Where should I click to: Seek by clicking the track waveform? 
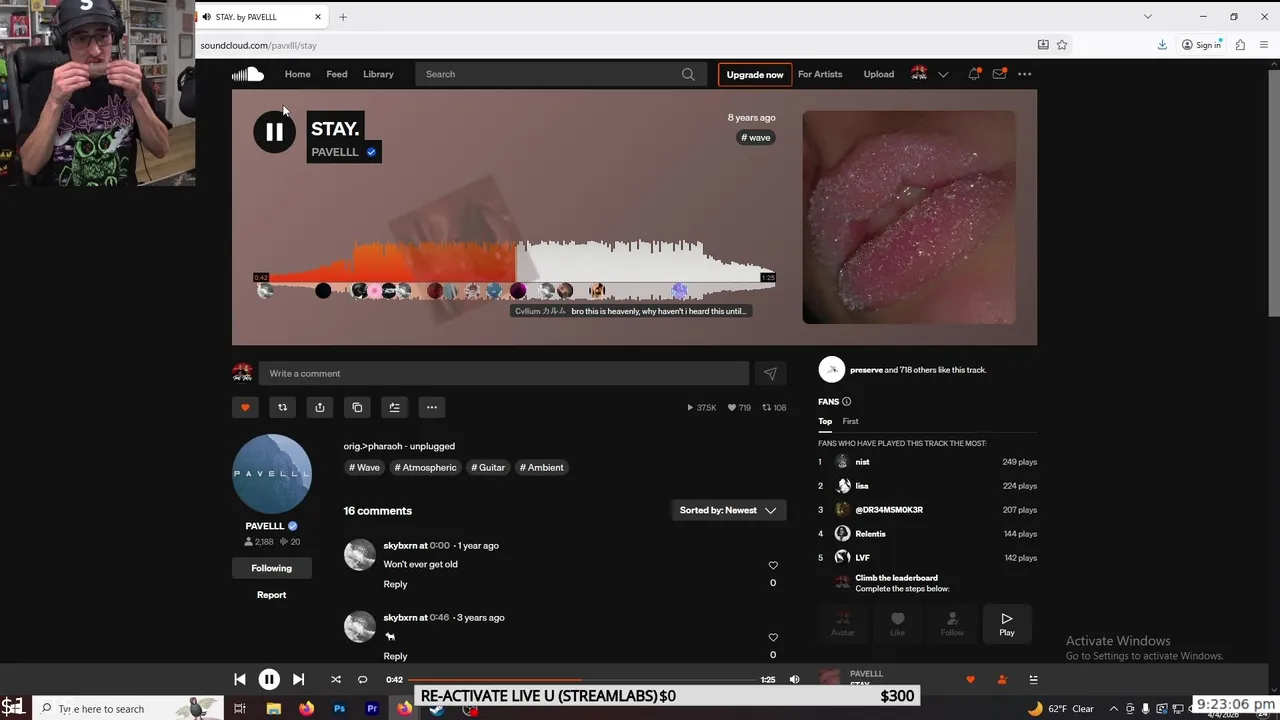515,270
